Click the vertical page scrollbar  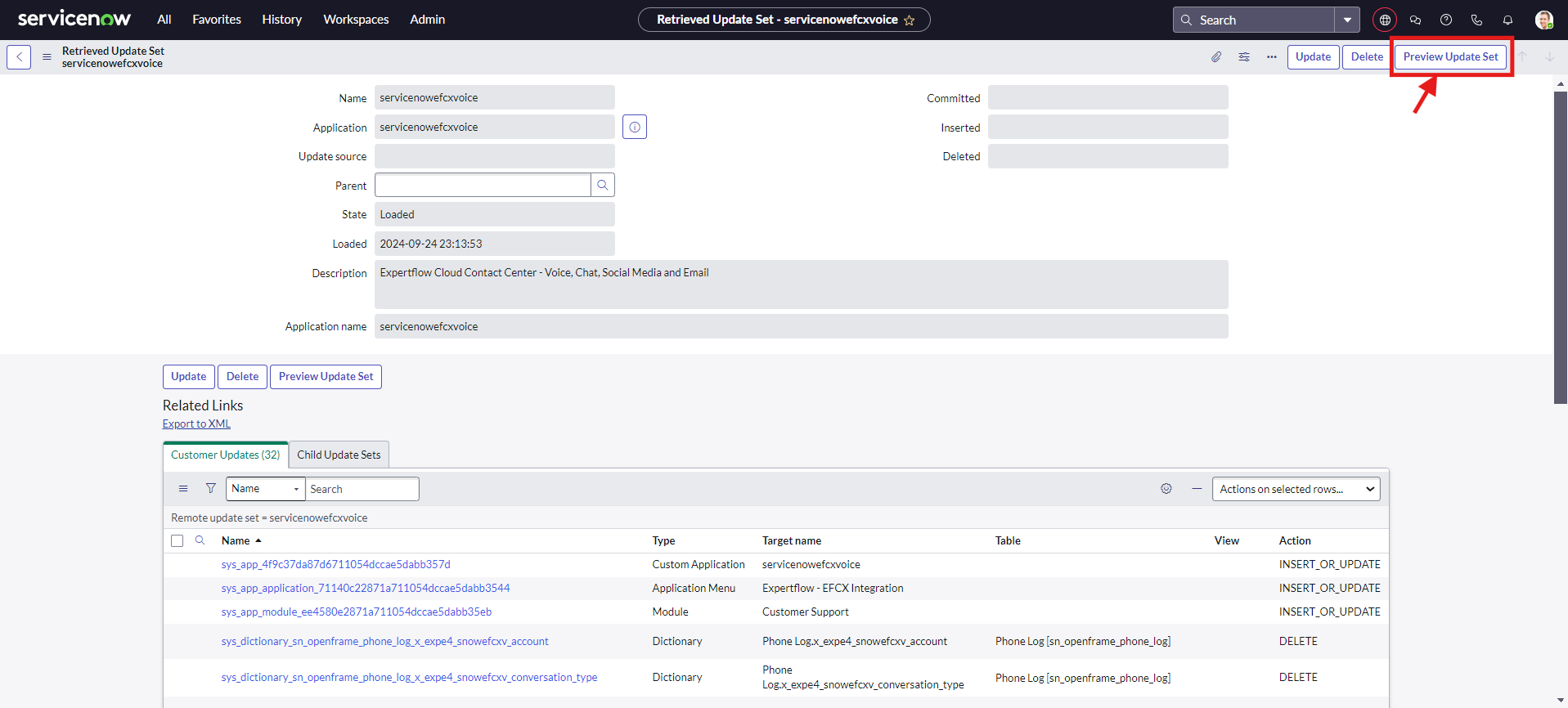click(x=1561, y=245)
